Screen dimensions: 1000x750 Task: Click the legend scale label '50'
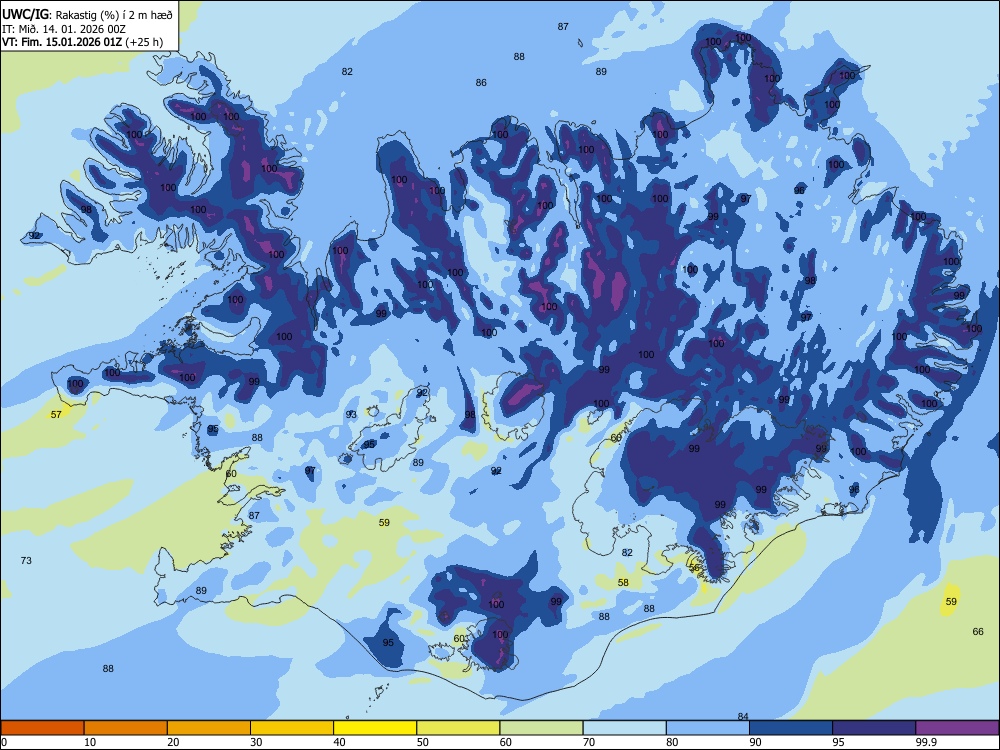(x=422, y=742)
